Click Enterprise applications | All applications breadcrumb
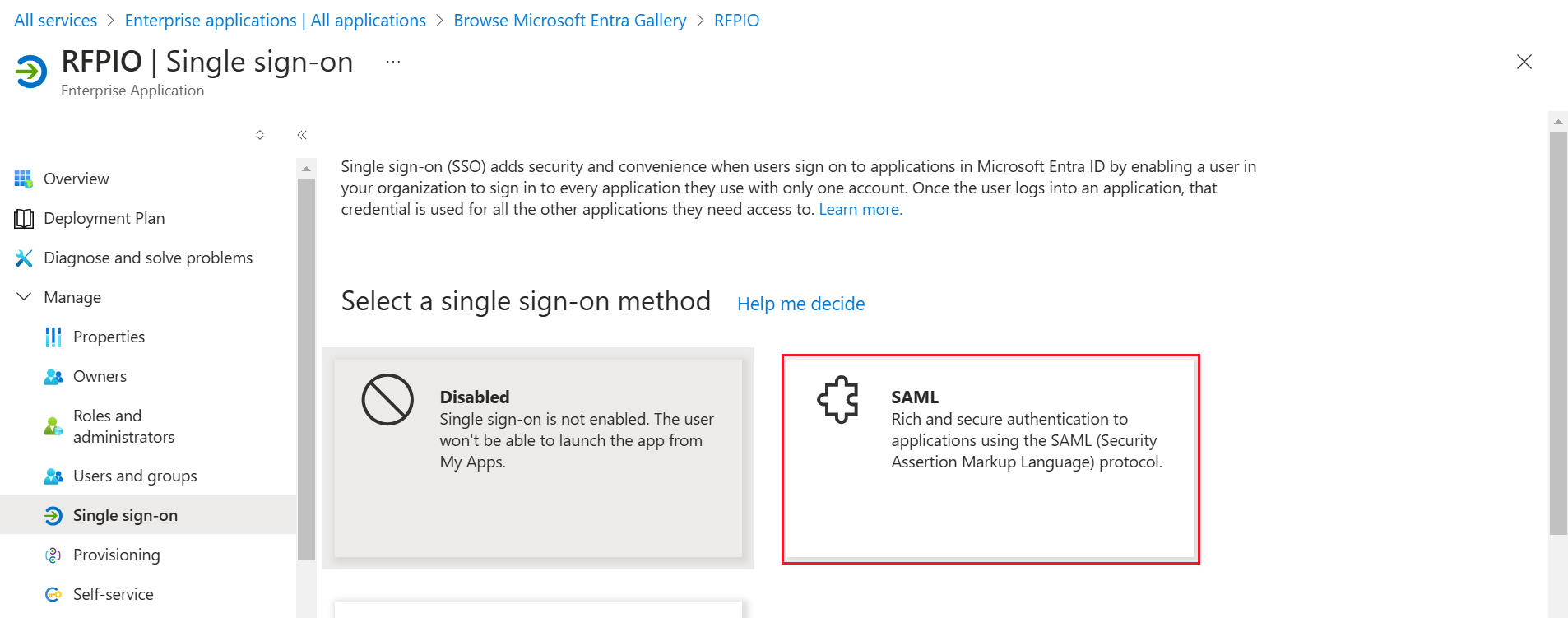The image size is (1568, 618). pyautogui.click(x=276, y=21)
